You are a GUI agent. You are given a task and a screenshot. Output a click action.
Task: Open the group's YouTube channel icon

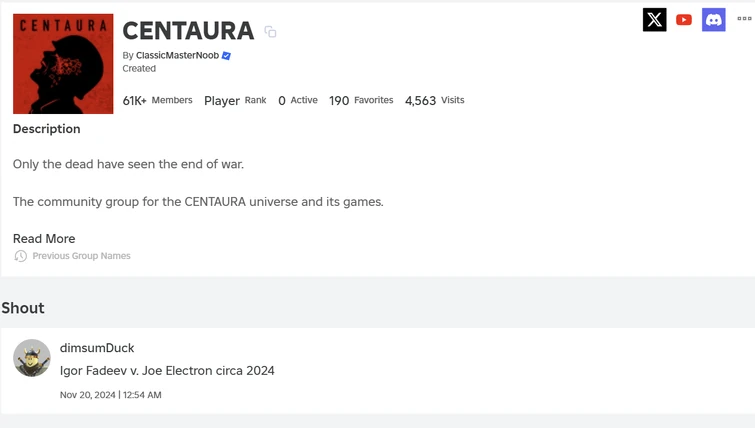pos(684,19)
